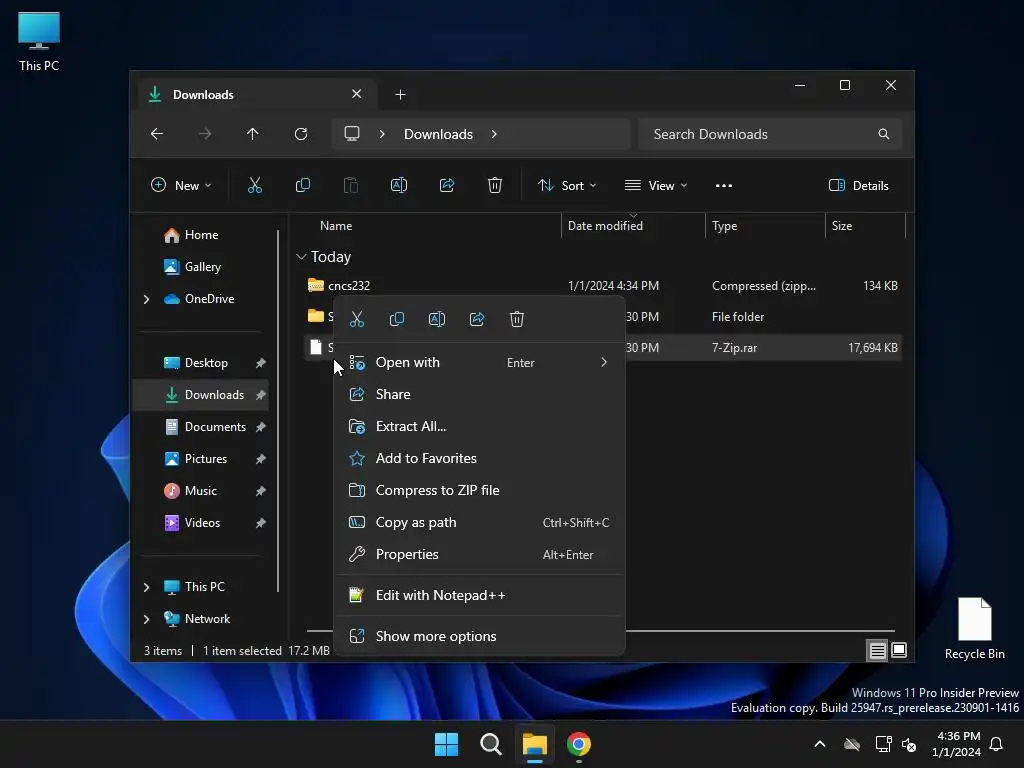The width and height of the screenshot is (1024, 768).
Task: Click File Explorer on the taskbar
Action: [534, 744]
